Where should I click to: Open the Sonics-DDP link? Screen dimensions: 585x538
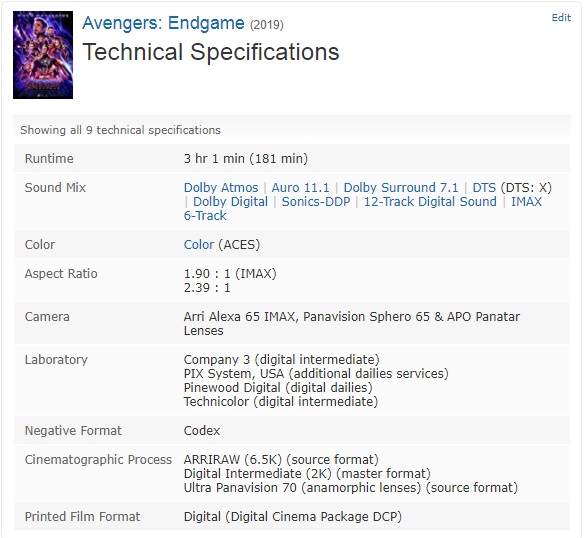pyautogui.click(x=316, y=201)
